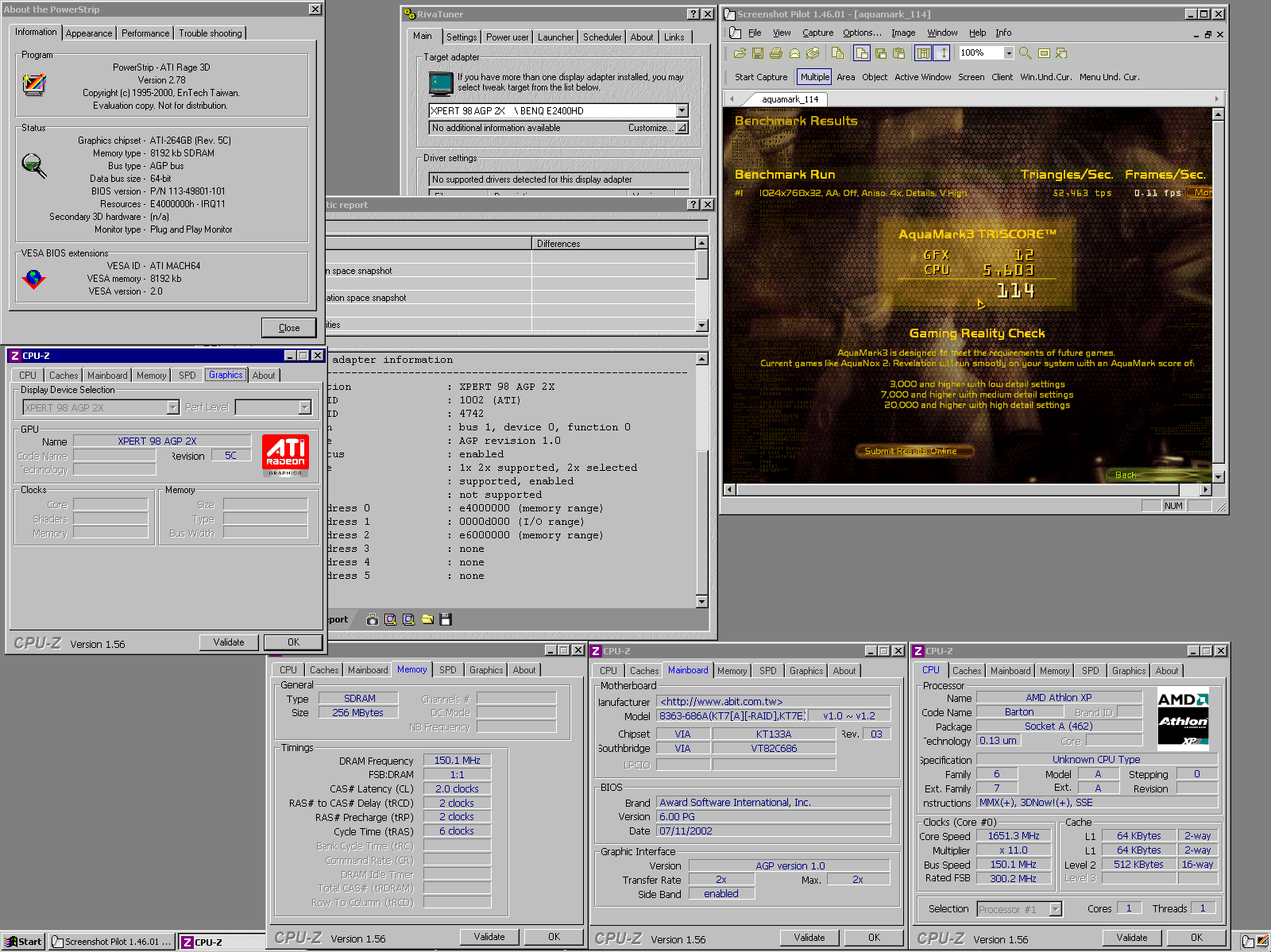
Task: Click the Differences column header
Action: click(x=613, y=244)
